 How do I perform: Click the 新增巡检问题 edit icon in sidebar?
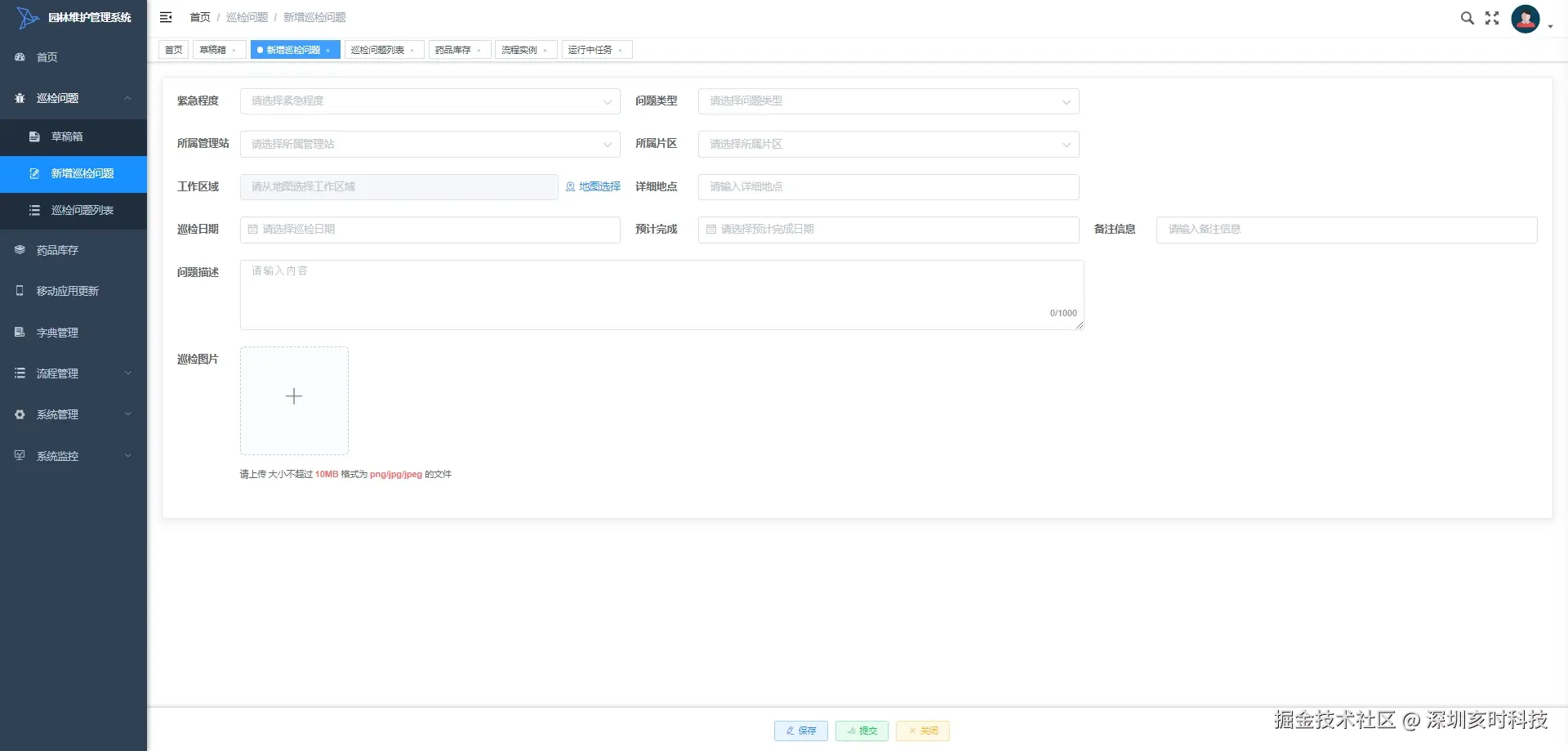pos(34,173)
